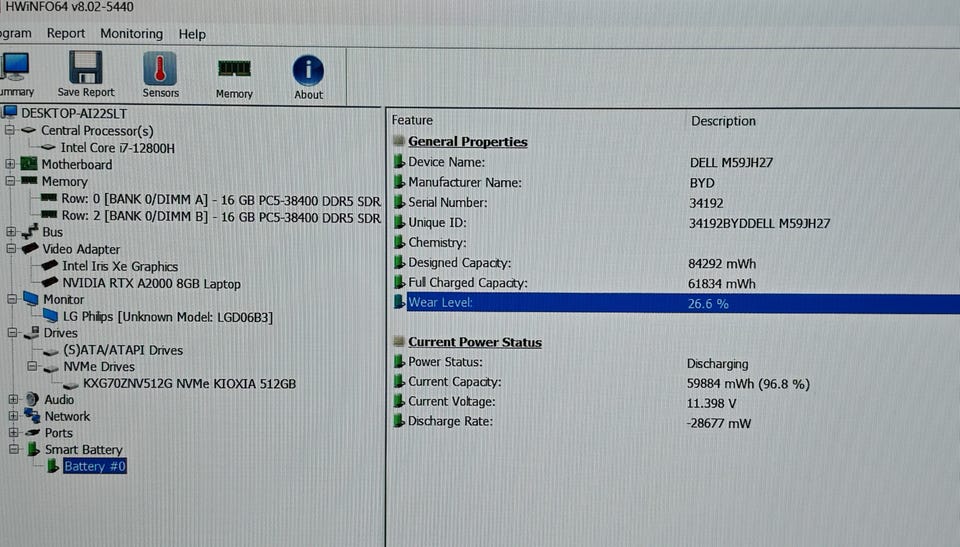Open the Program menu

[x=15, y=33]
